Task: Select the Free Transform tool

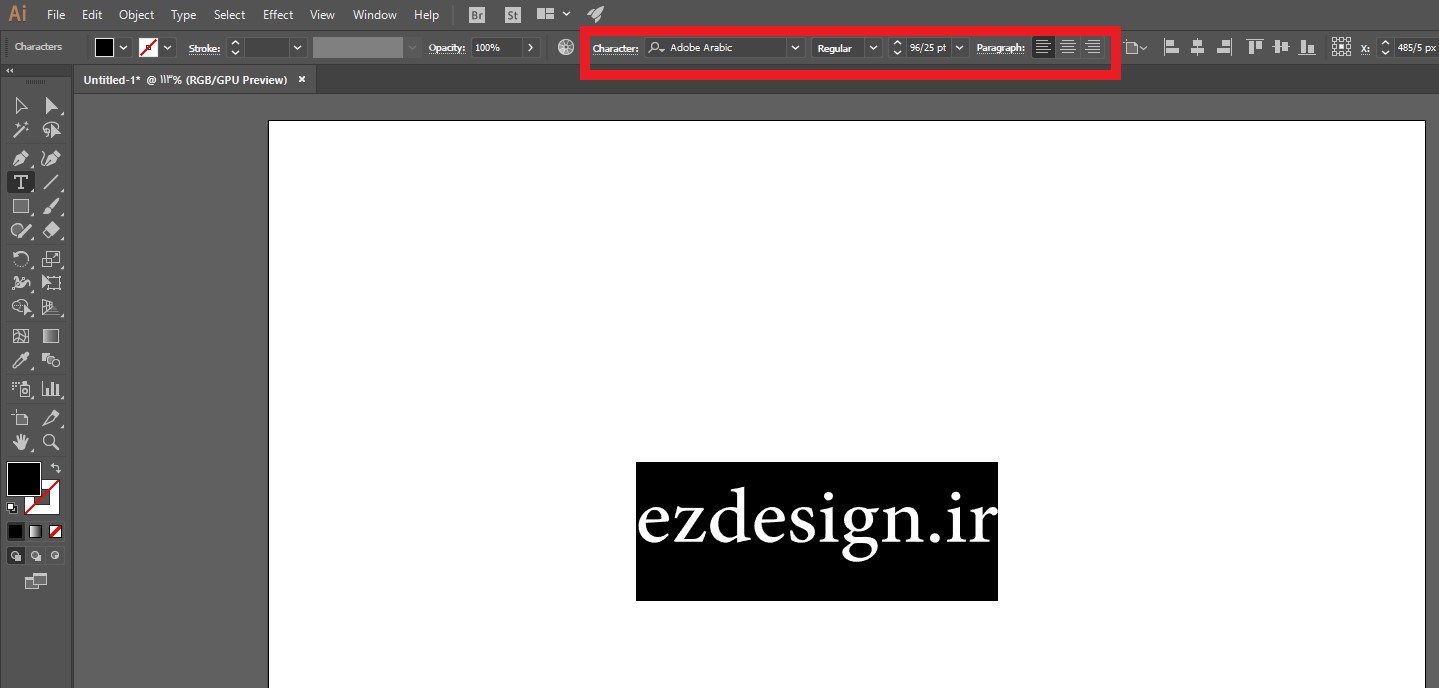Action: 51,283
